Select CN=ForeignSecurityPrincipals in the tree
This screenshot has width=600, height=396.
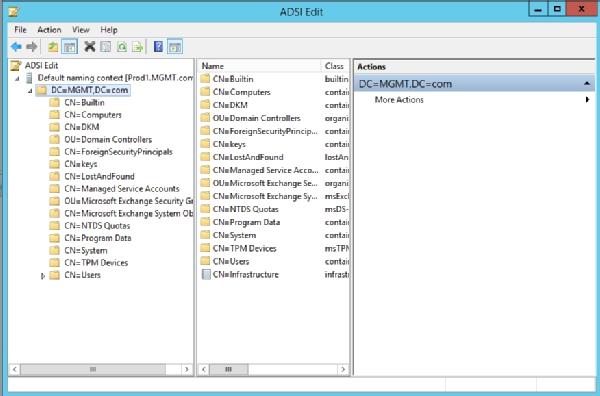[x=118, y=152]
